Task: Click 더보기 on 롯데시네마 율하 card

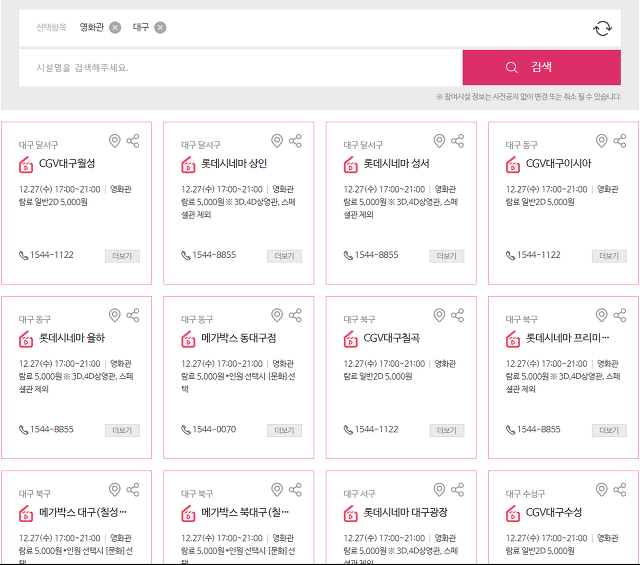Action: tap(122, 430)
